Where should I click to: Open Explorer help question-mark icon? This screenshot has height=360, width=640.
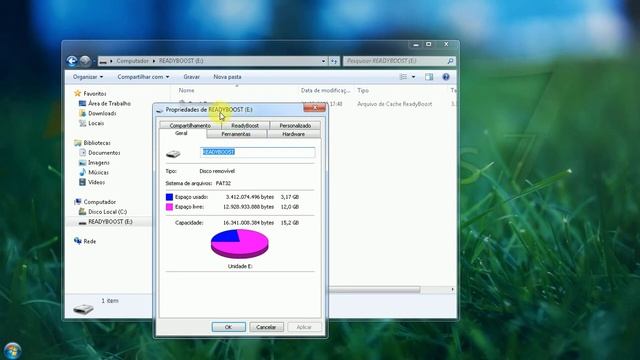tap(446, 77)
